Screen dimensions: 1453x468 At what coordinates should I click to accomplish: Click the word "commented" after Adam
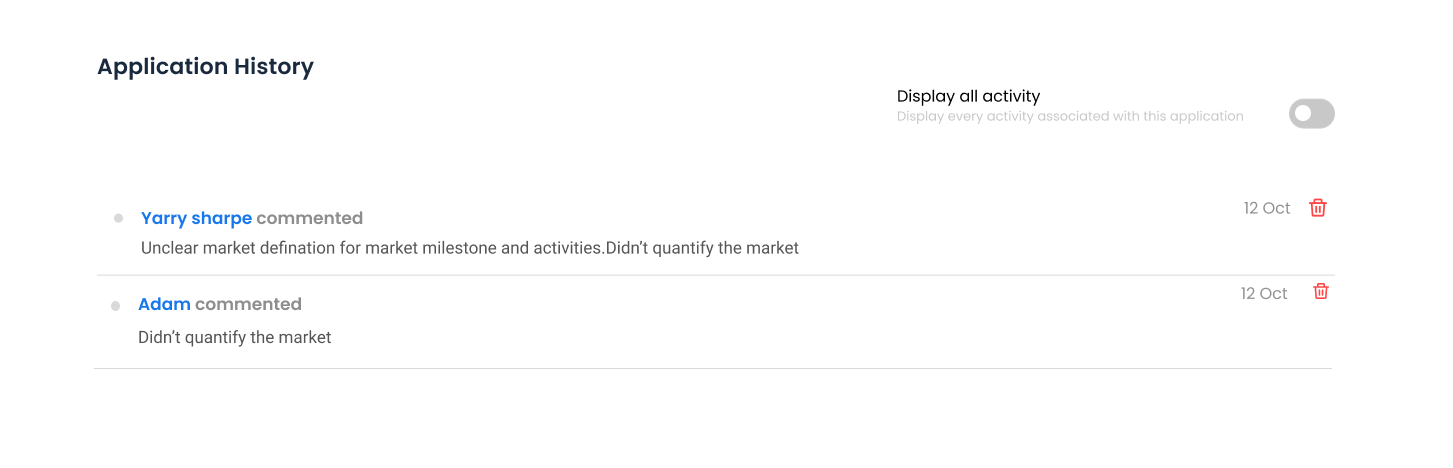[x=248, y=304]
